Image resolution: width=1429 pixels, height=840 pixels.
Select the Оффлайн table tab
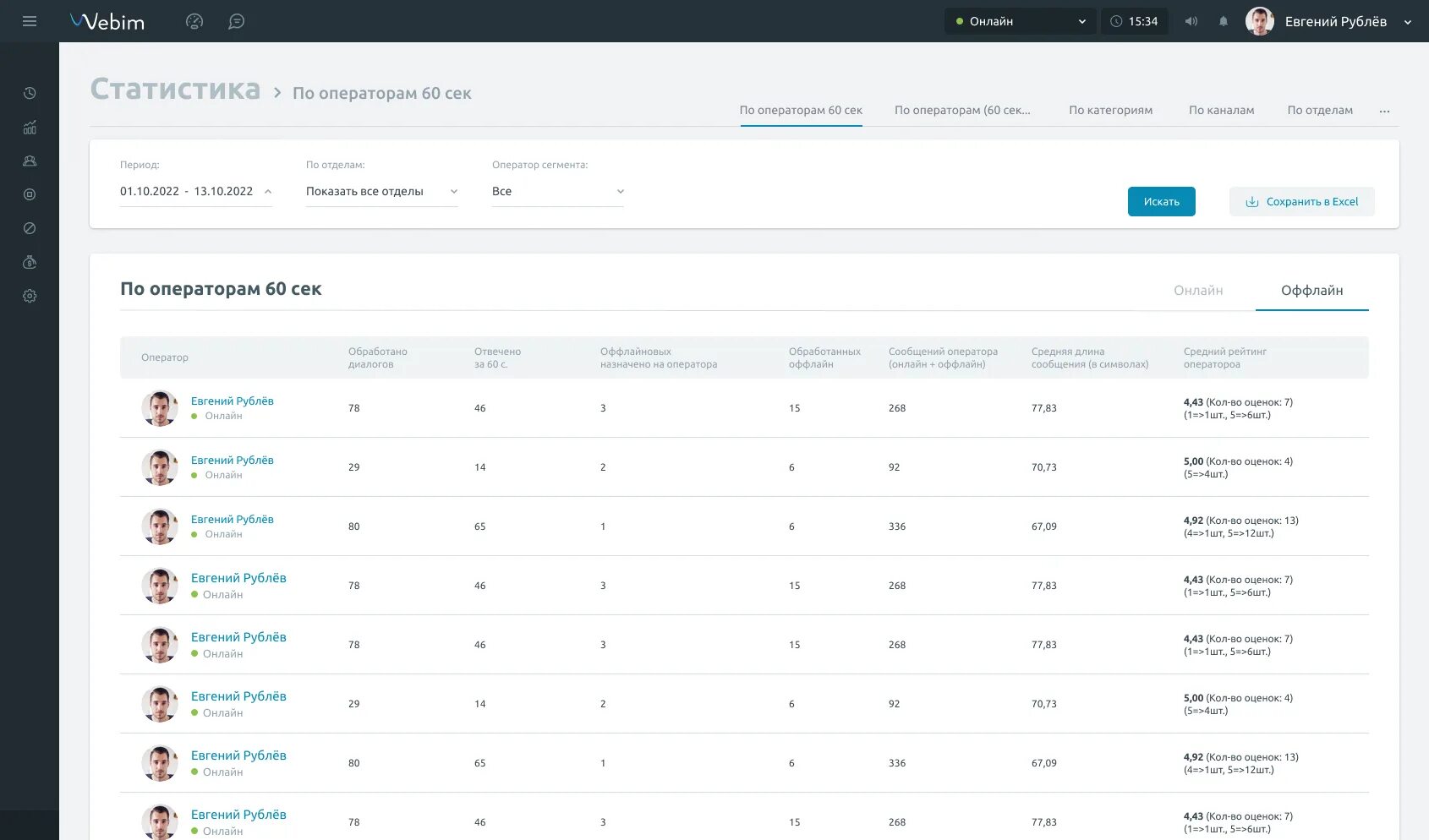1311,291
